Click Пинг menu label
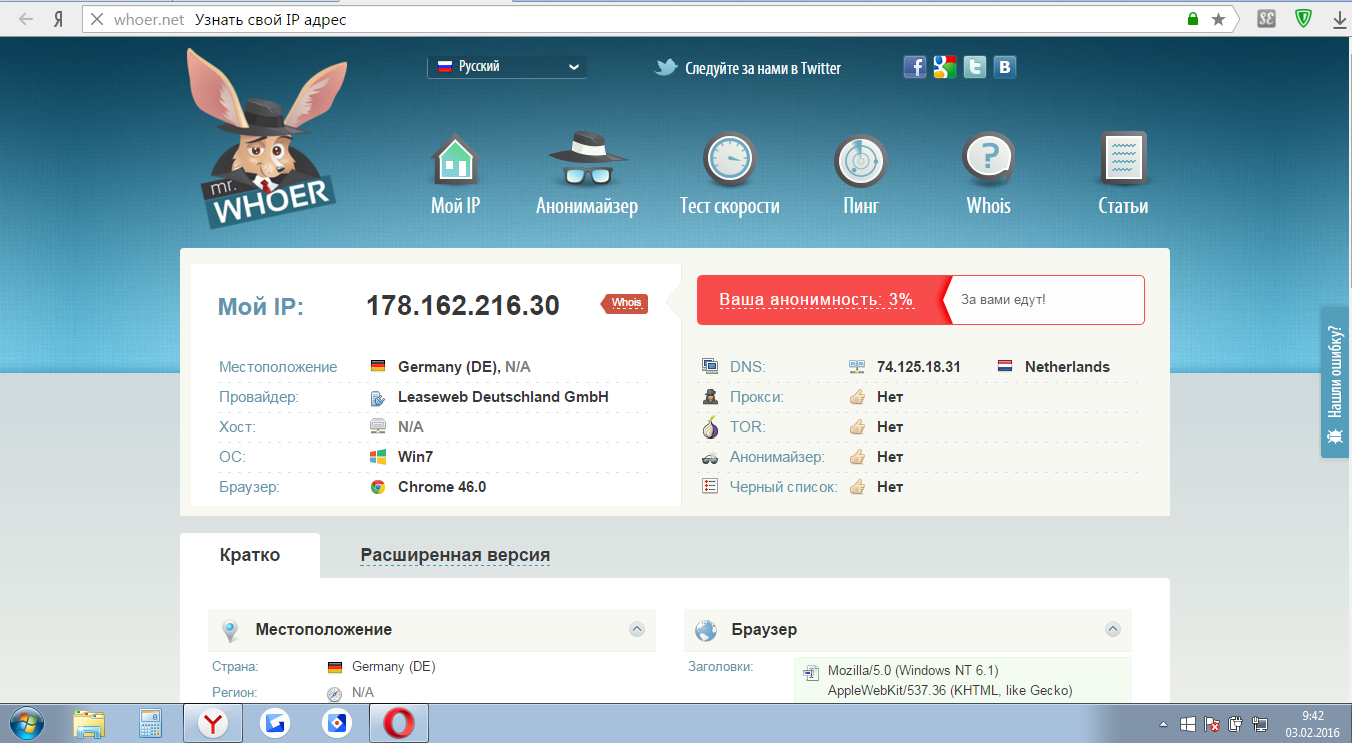 [x=861, y=206]
